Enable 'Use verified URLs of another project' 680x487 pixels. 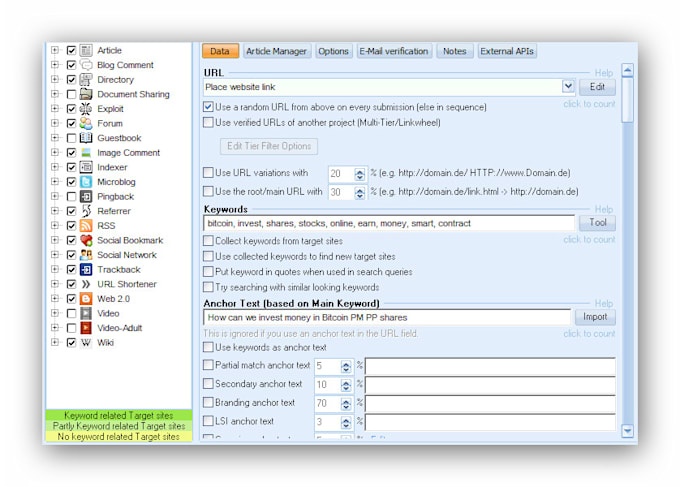208,122
